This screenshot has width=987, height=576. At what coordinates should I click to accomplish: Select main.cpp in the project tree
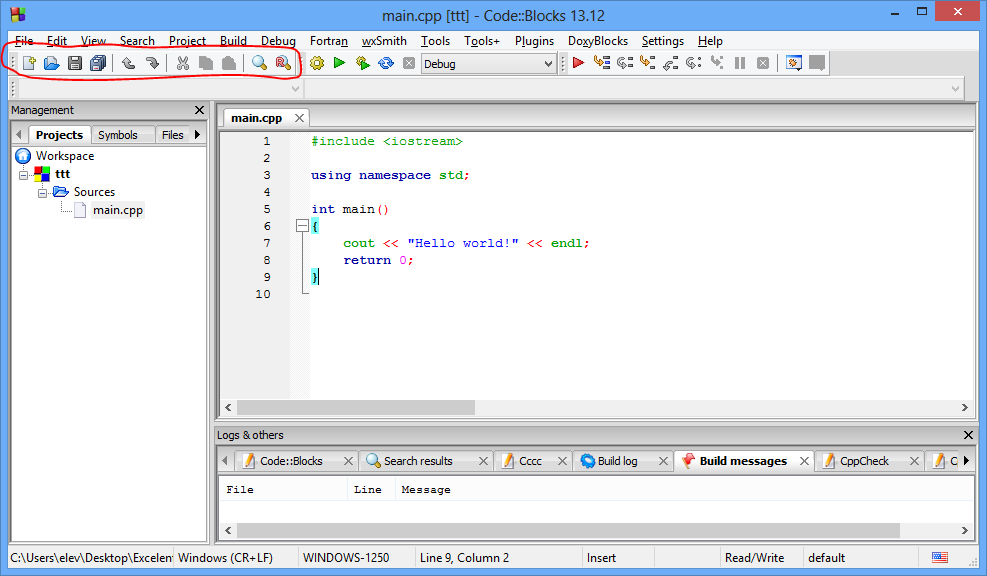tap(118, 210)
